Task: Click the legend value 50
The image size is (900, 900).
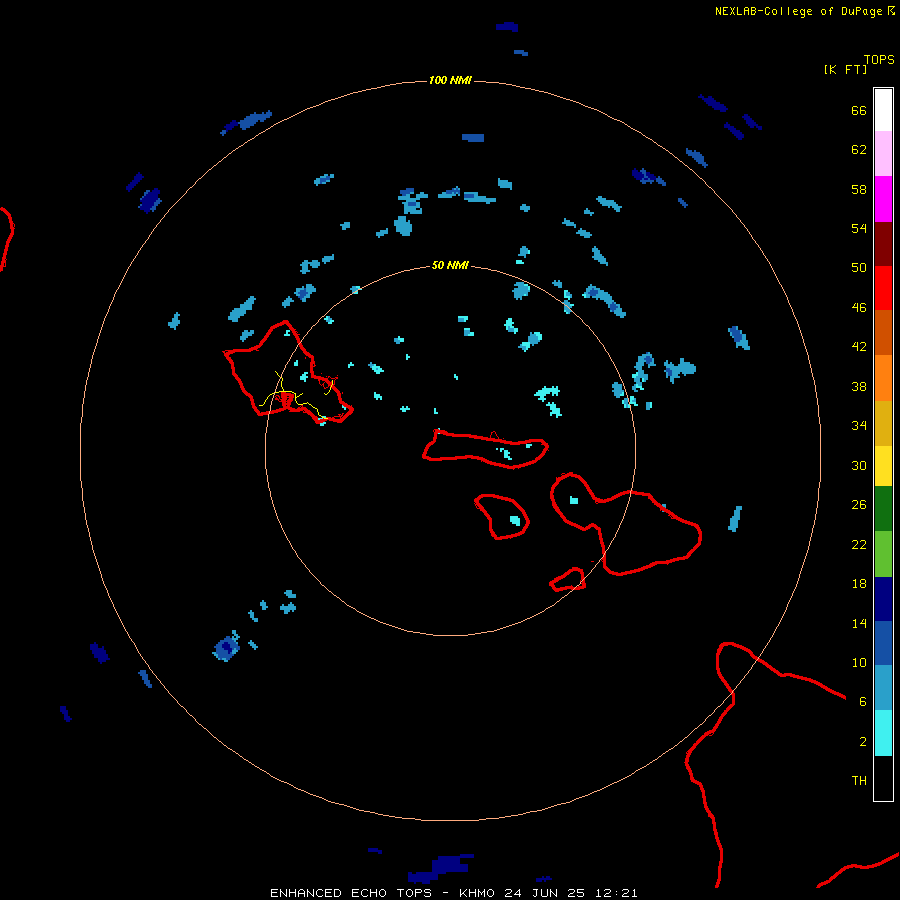Action: click(x=859, y=268)
